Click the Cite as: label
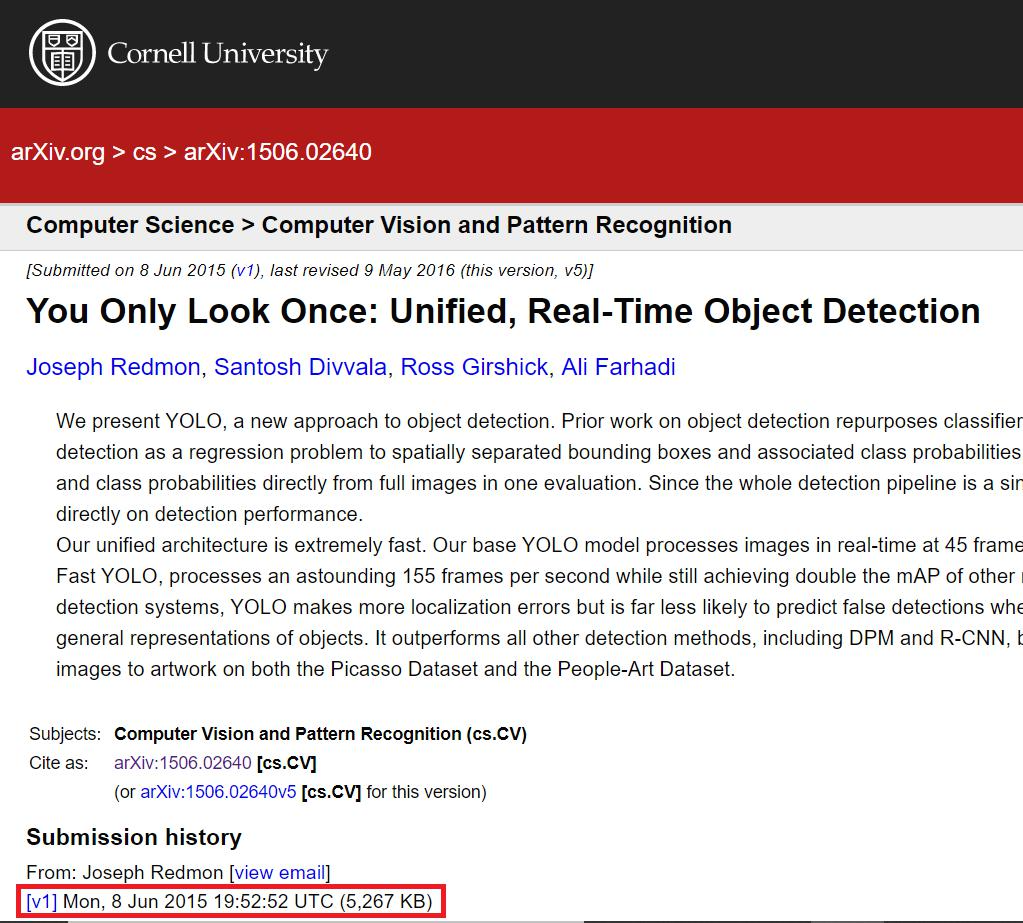The width and height of the screenshot is (1023, 923). [x=59, y=763]
